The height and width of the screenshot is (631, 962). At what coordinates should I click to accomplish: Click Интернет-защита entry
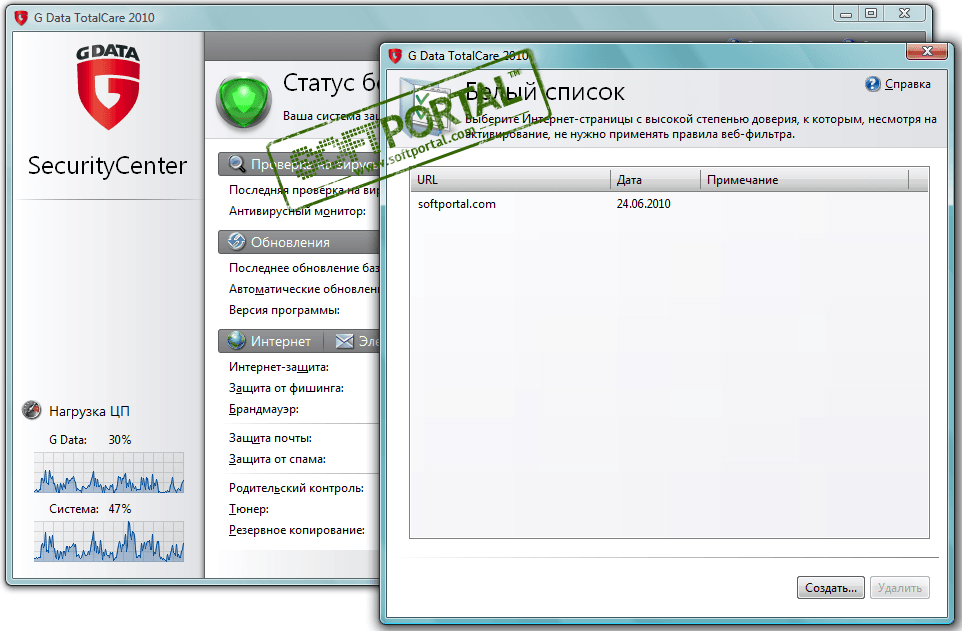(x=279, y=367)
